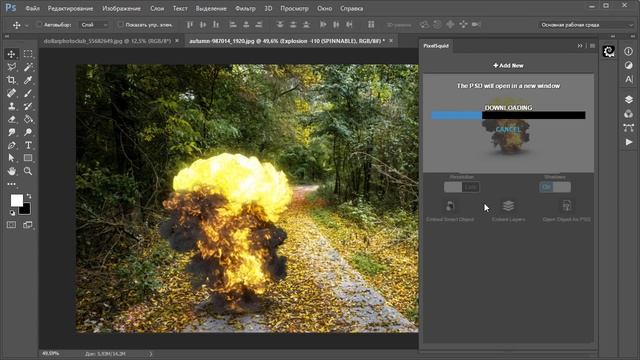Image resolution: width=640 pixels, height=360 pixels.
Task: Open the Actions panel play icon
Action: [x=629, y=142]
